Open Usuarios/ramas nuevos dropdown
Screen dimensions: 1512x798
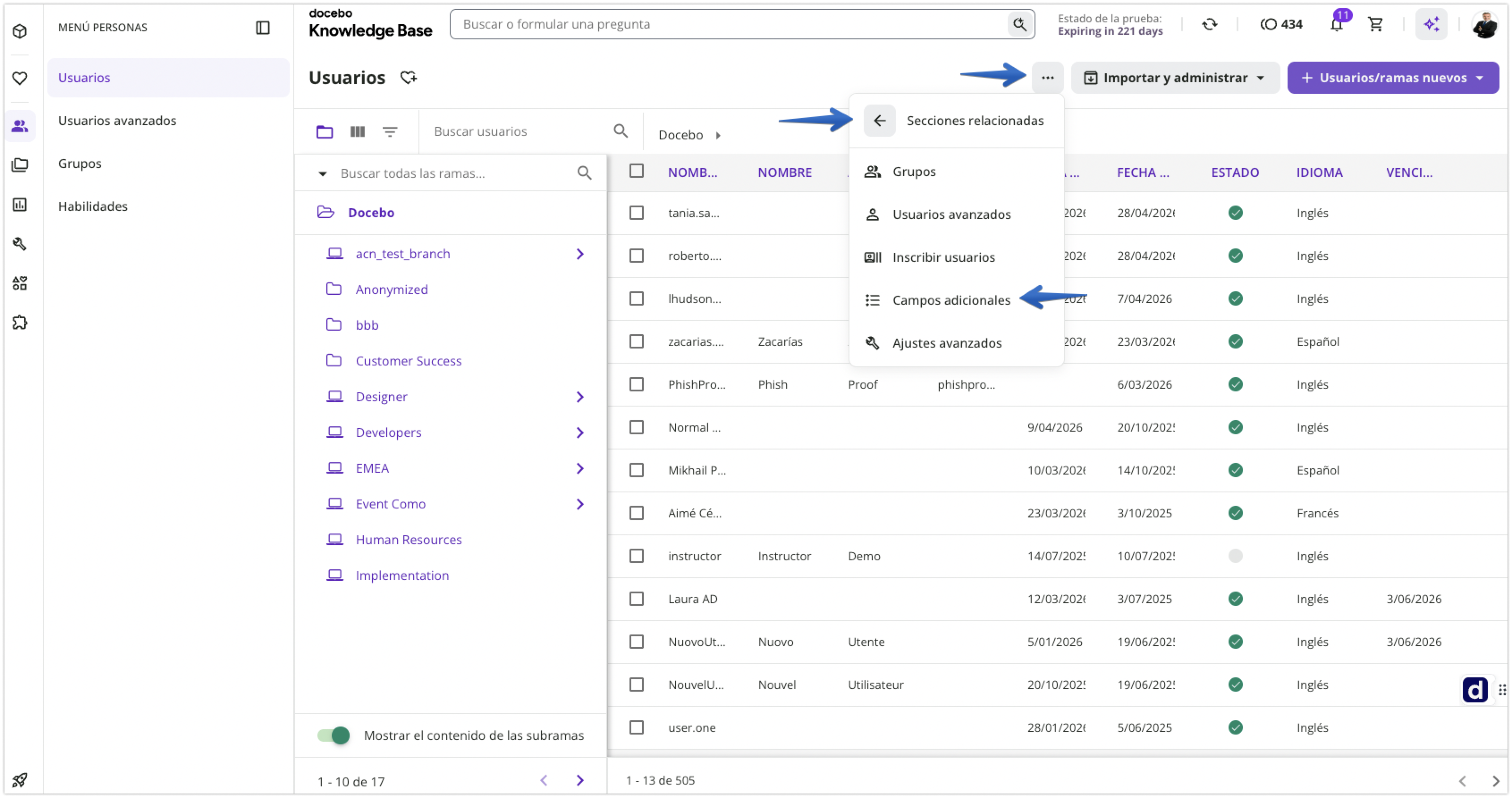point(1393,77)
